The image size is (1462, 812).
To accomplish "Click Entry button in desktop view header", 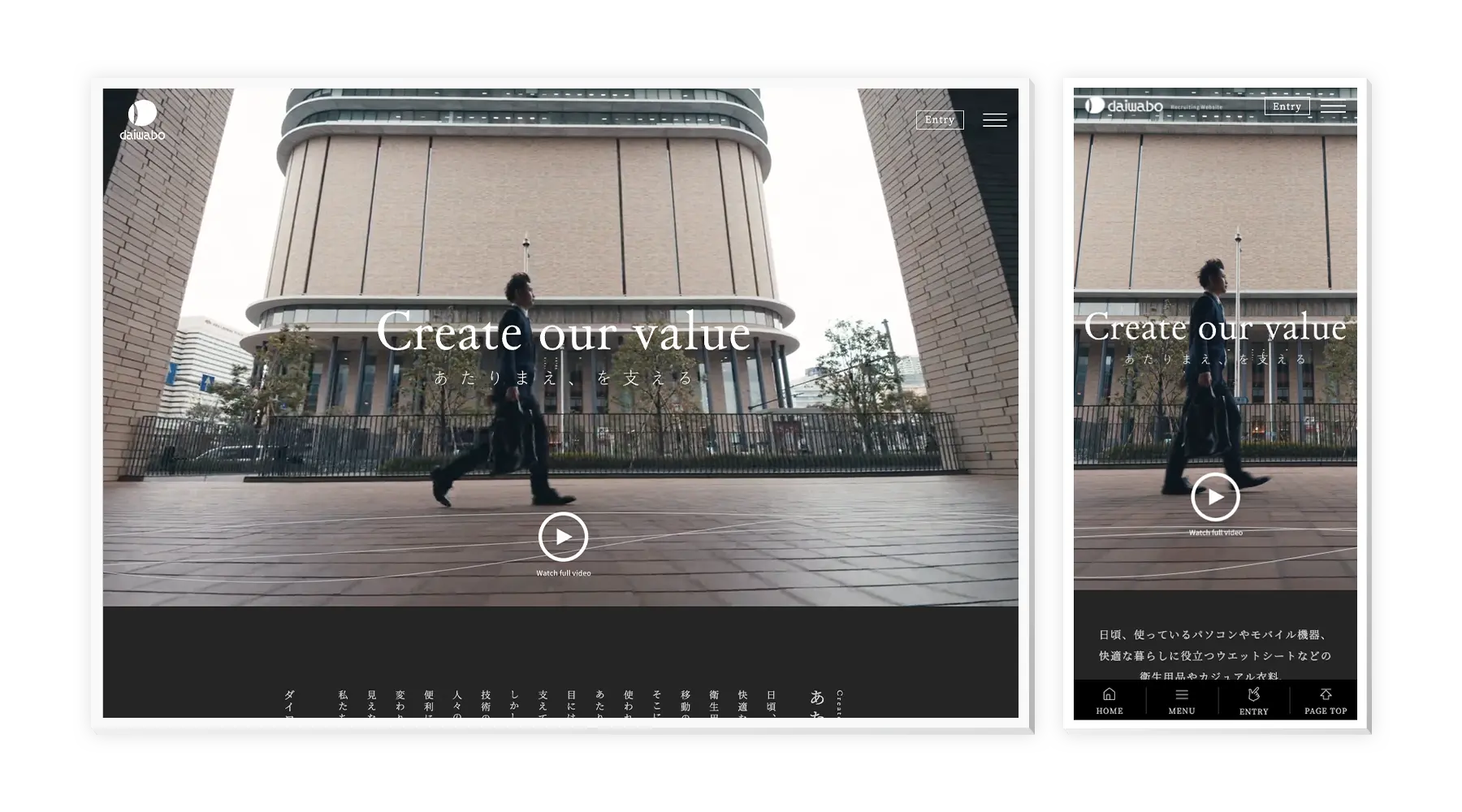I will click(x=940, y=120).
